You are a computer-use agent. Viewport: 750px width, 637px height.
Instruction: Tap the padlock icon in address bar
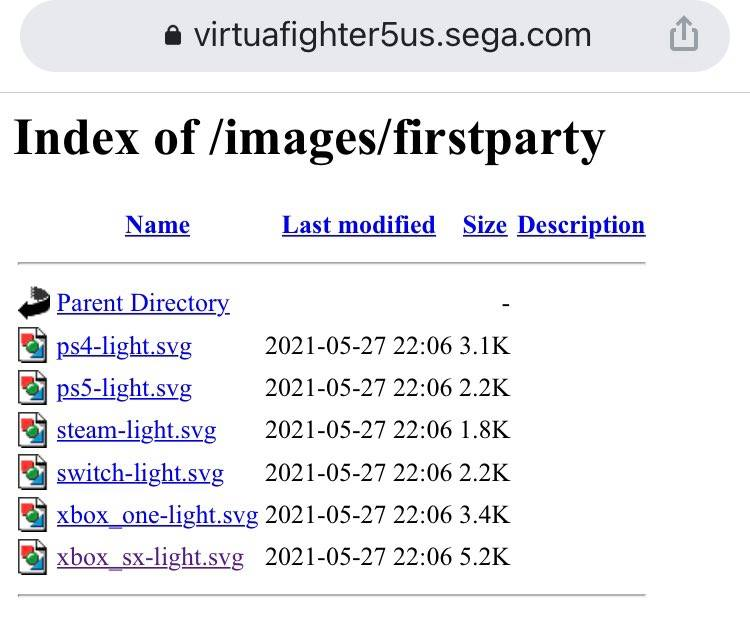pos(173,37)
